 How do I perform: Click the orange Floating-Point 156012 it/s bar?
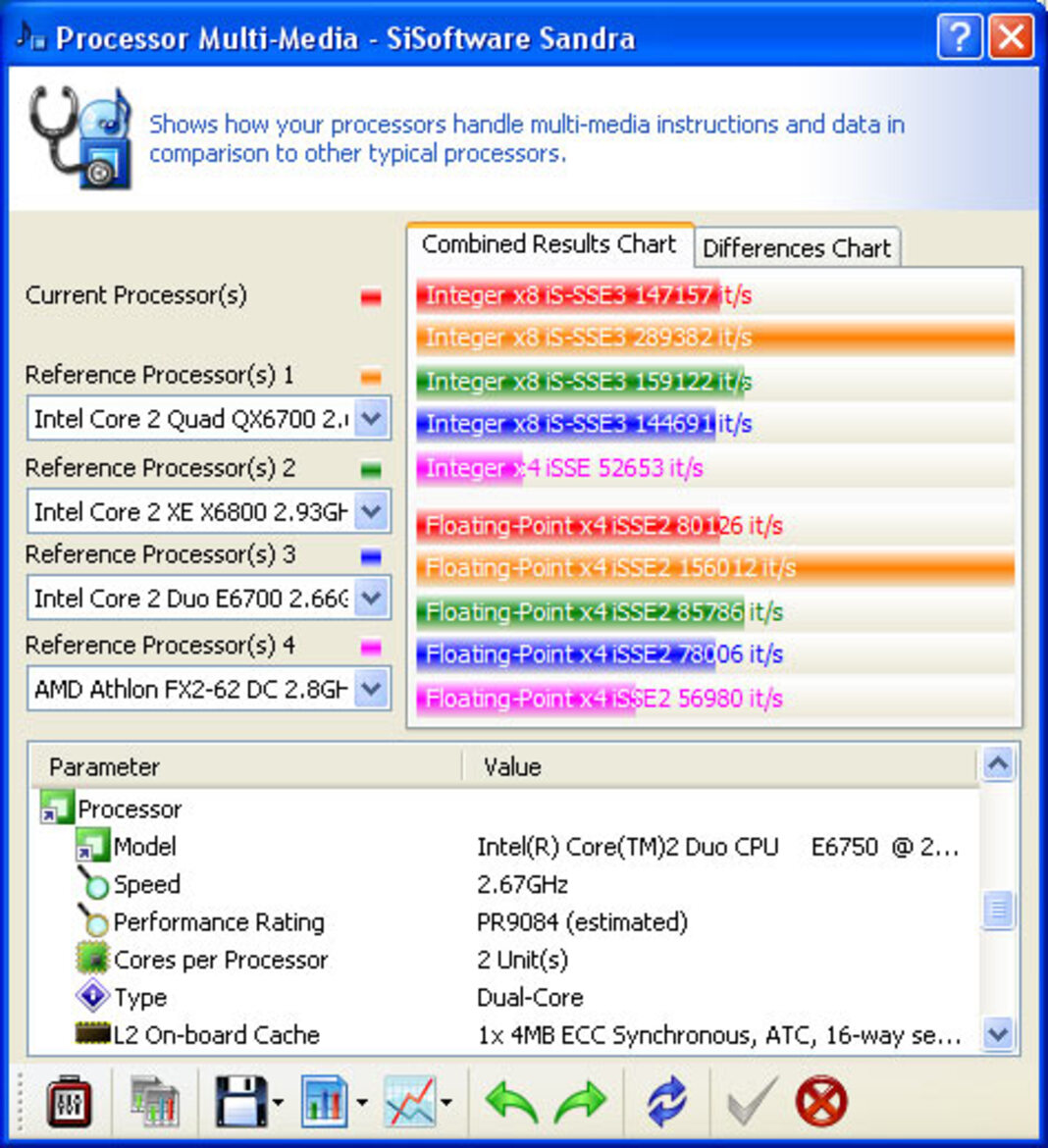[x=715, y=567]
